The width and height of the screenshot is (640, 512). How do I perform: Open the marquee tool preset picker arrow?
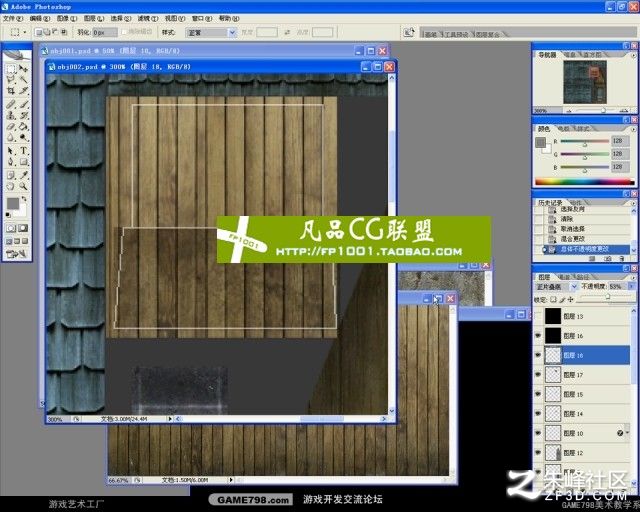(x=25, y=32)
